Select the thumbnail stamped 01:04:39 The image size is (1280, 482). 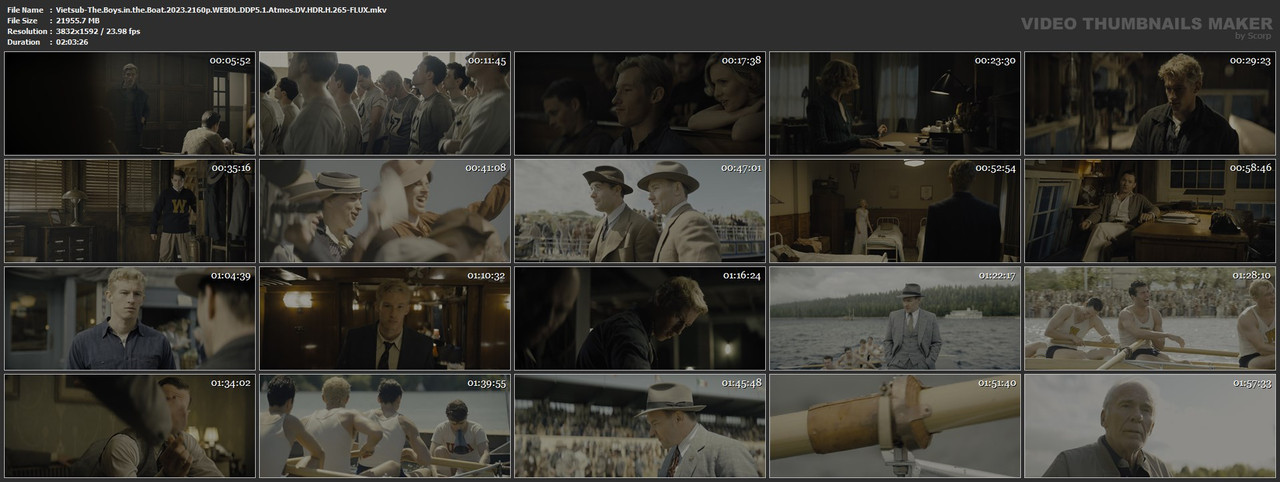click(x=130, y=318)
